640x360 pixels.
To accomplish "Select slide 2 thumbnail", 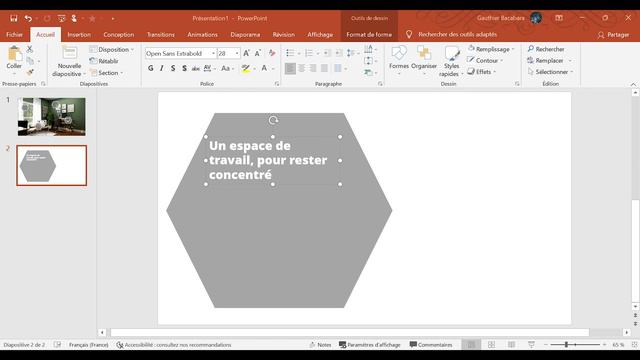I will tap(52, 165).
